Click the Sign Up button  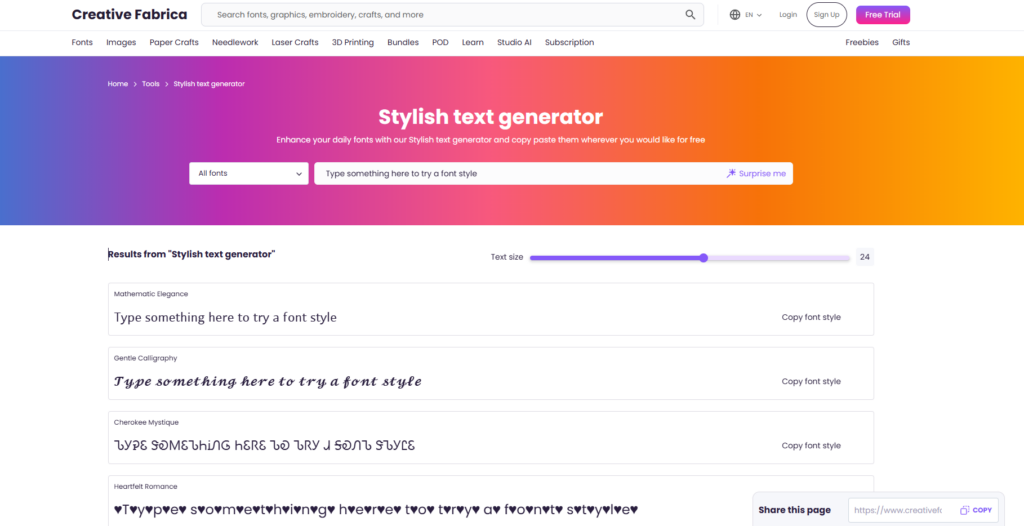tap(827, 14)
